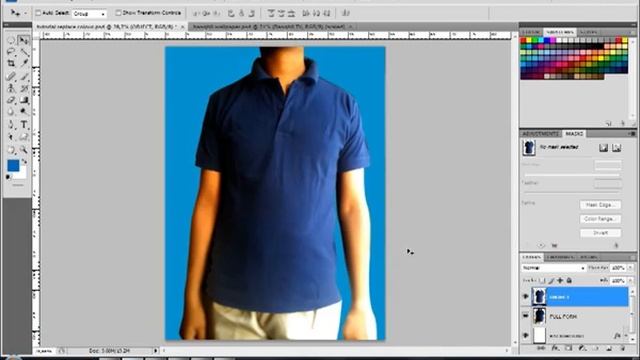Open the layer Fill slider arrow
640x360 pixels.
point(631,281)
